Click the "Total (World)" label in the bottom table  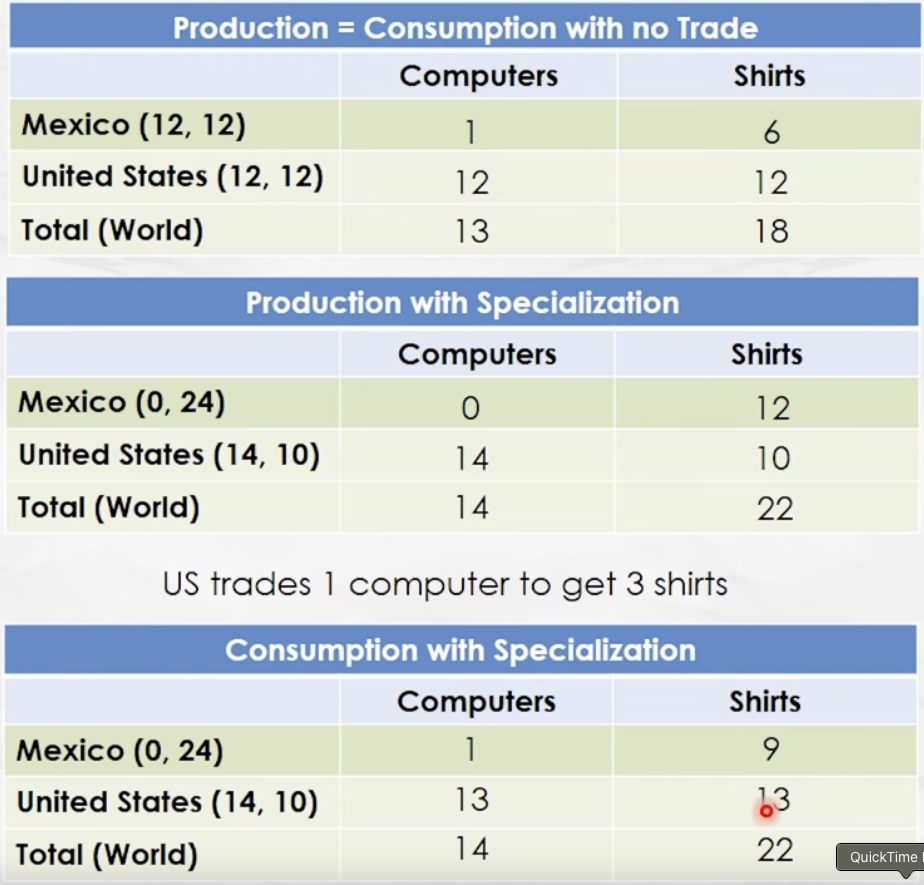pyautogui.click(x=107, y=855)
